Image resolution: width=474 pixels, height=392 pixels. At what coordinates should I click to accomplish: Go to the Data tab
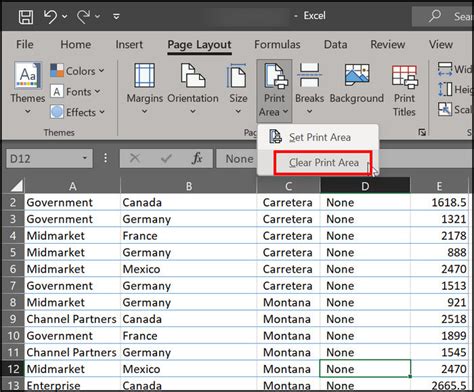tap(335, 44)
